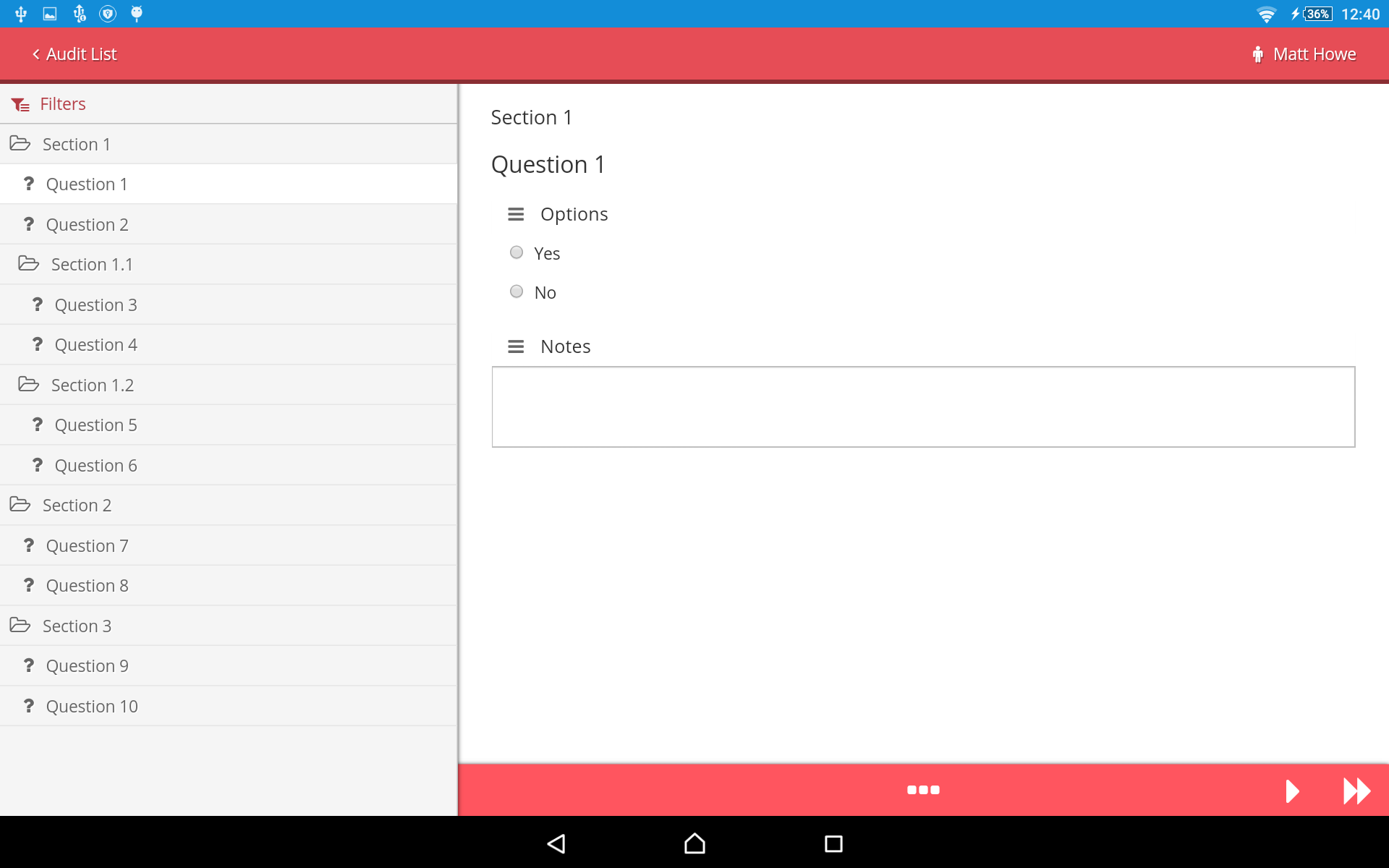The height and width of the screenshot is (868, 1389).
Task: Click the Options hamburger icon
Action: (516, 214)
